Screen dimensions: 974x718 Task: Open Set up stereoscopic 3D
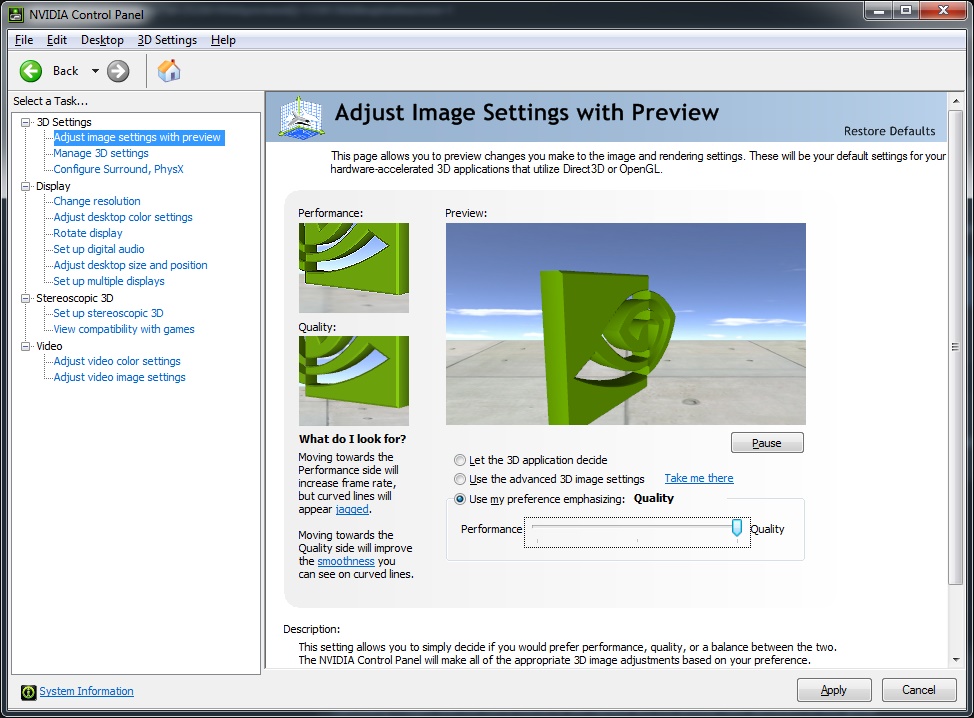click(x=108, y=314)
